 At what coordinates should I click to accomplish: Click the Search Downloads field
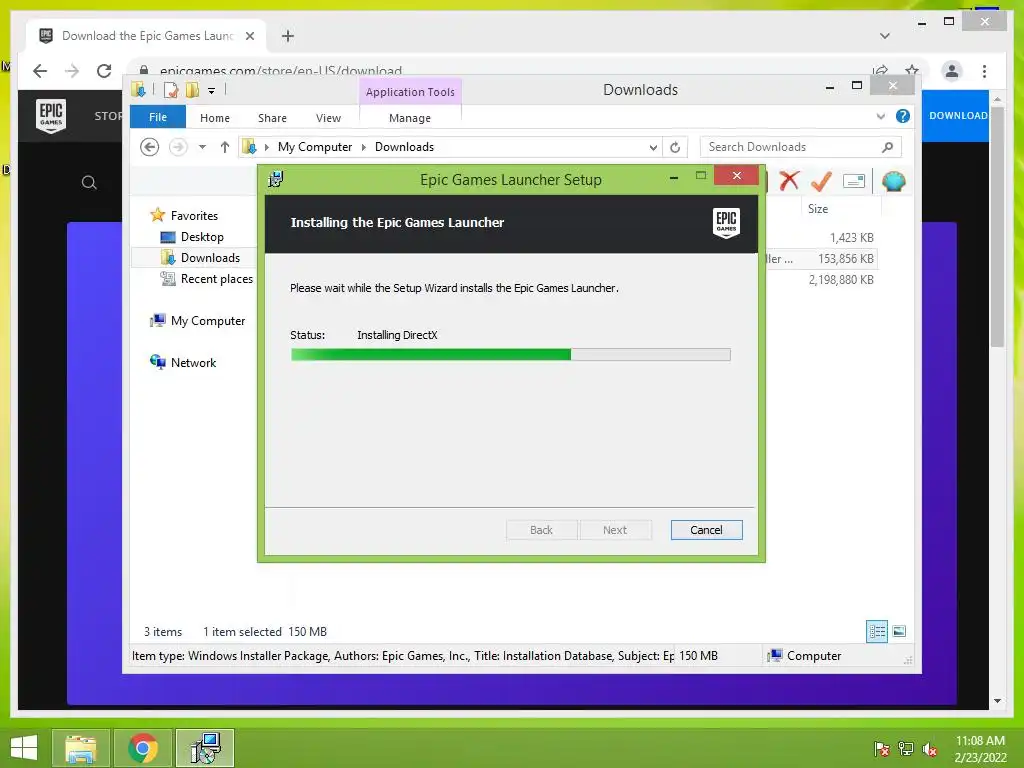800,147
